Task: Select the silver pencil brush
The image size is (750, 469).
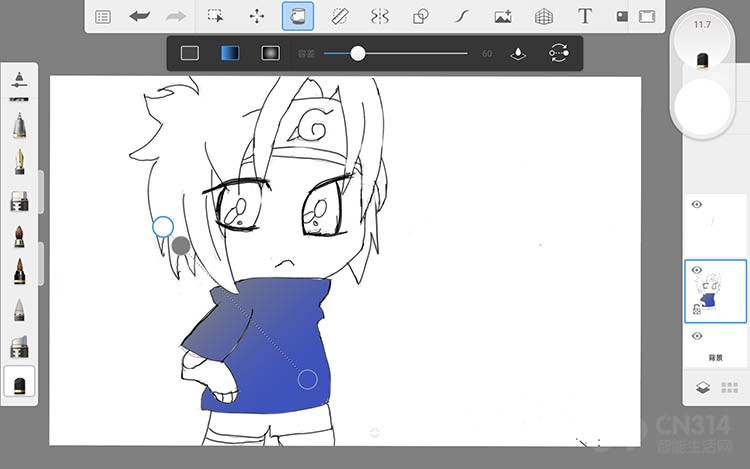Action: [19, 125]
